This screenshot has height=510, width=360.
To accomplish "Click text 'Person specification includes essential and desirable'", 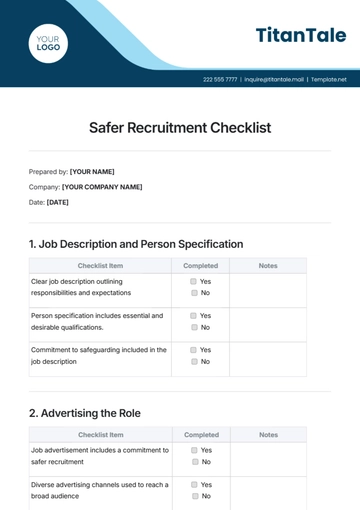I will tap(97, 321).
